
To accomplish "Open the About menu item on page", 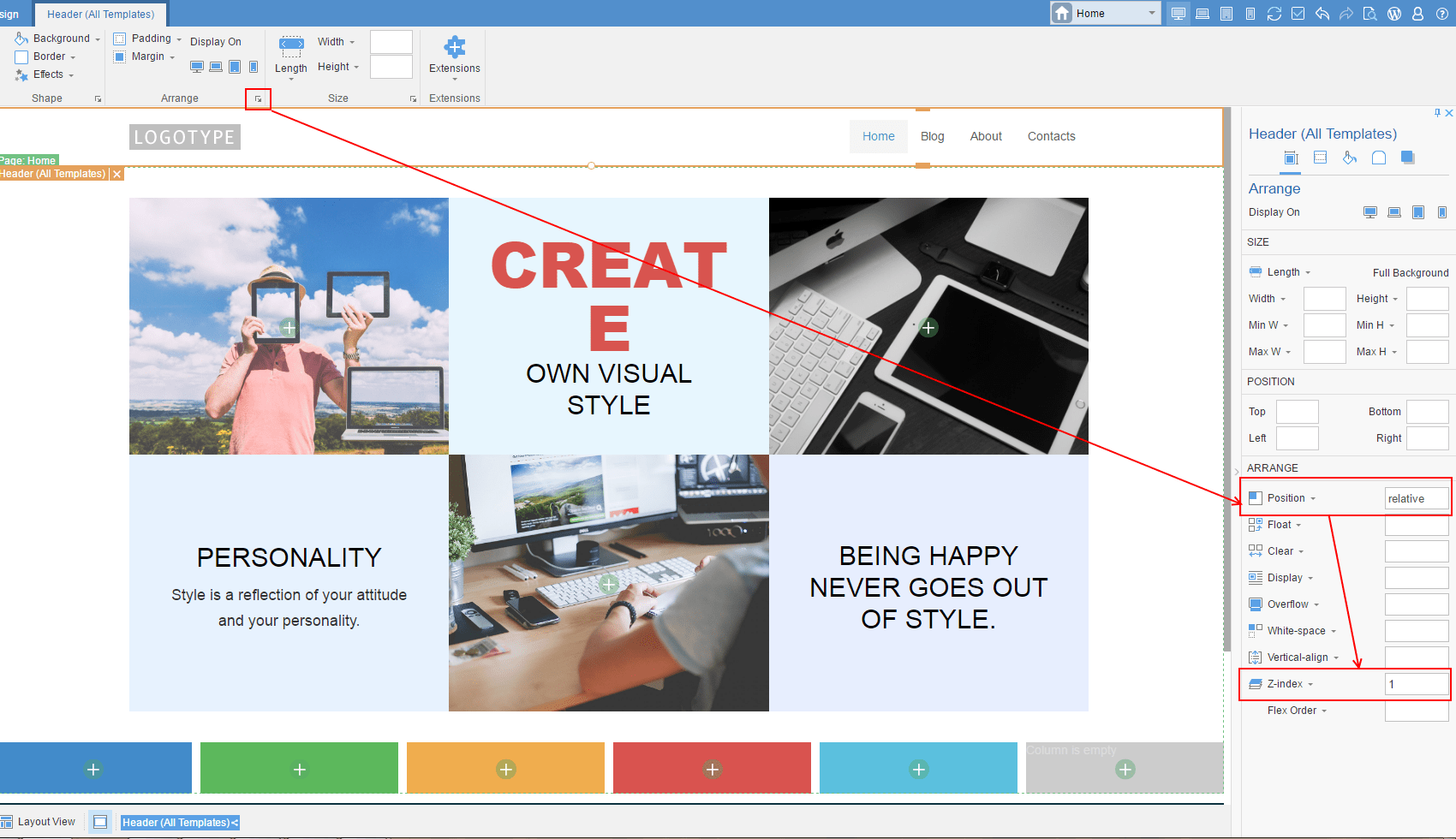I will pyautogui.click(x=986, y=136).
